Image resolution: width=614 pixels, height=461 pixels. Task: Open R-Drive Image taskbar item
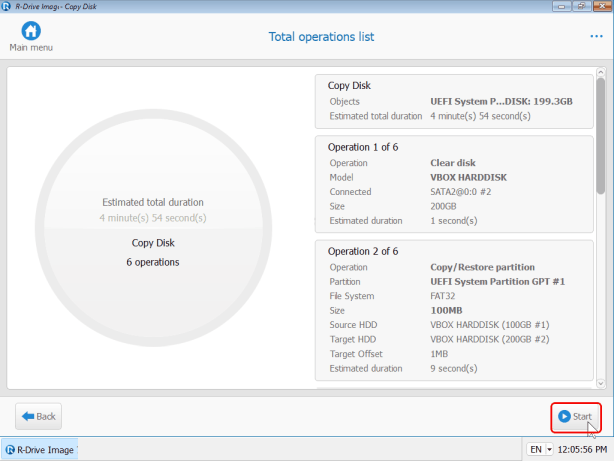(40, 450)
